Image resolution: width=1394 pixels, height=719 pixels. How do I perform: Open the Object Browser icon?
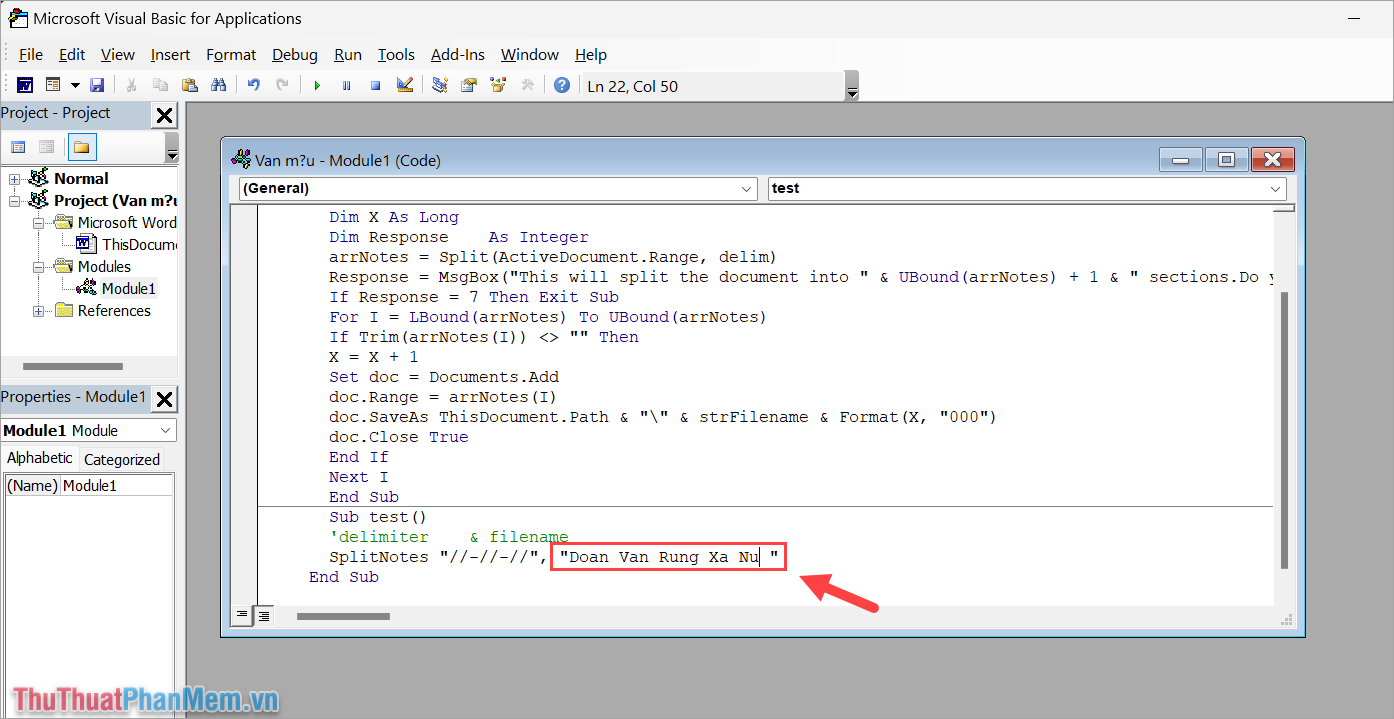click(x=497, y=86)
